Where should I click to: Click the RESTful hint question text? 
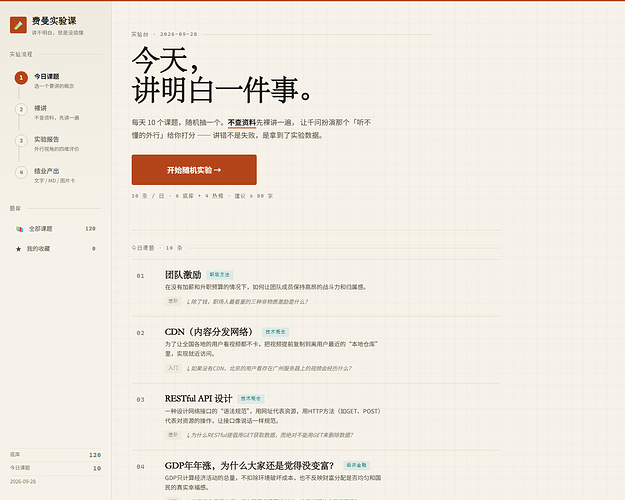point(270,435)
